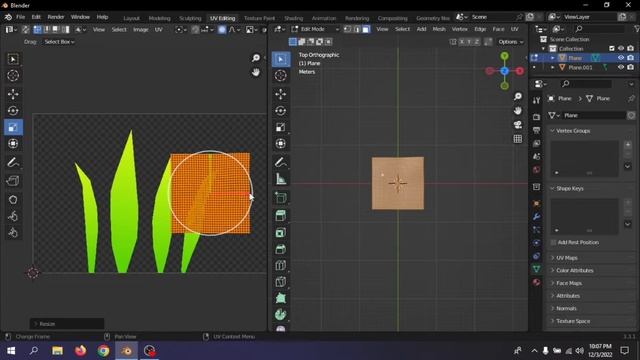Select the 3D viewport Move tool
Viewport: 640px width, 360px height.
[281, 94]
